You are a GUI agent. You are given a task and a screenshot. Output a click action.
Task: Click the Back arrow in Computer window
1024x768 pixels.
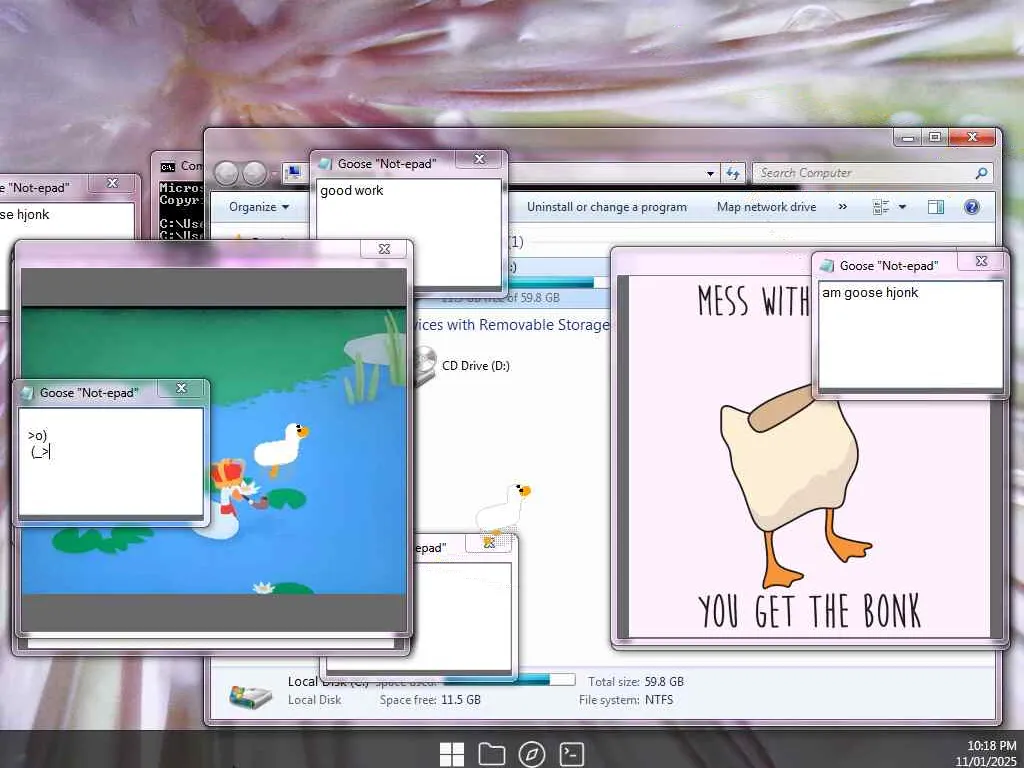tap(227, 173)
